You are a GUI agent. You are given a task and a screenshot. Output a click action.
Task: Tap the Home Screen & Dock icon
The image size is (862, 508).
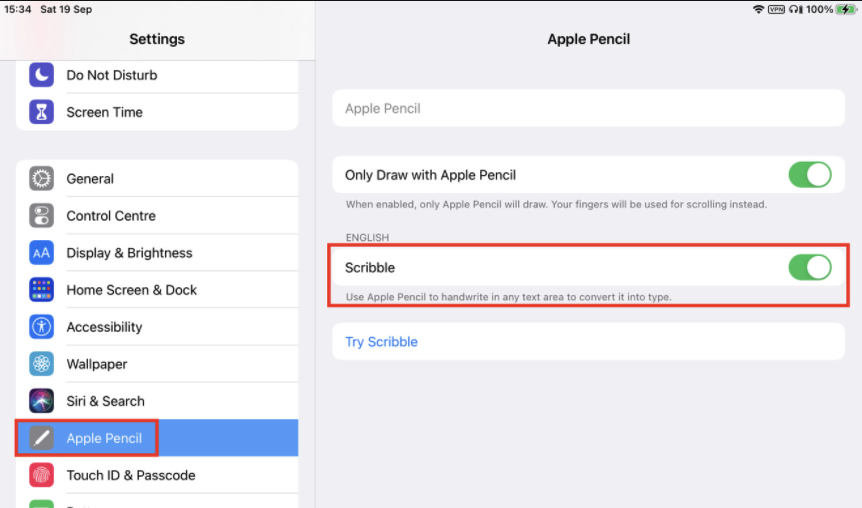click(41, 290)
